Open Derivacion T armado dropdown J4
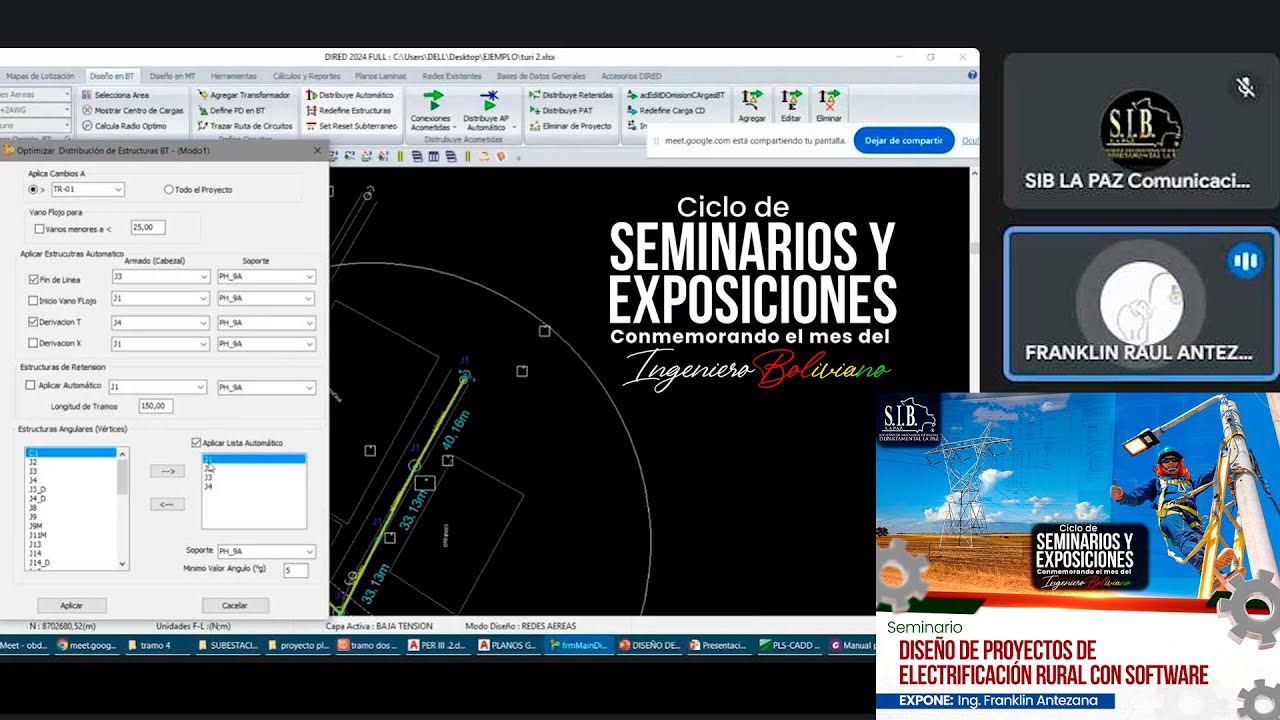Image resolution: width=1280 pixels, height=720 pixels. [x=160, y=323]
